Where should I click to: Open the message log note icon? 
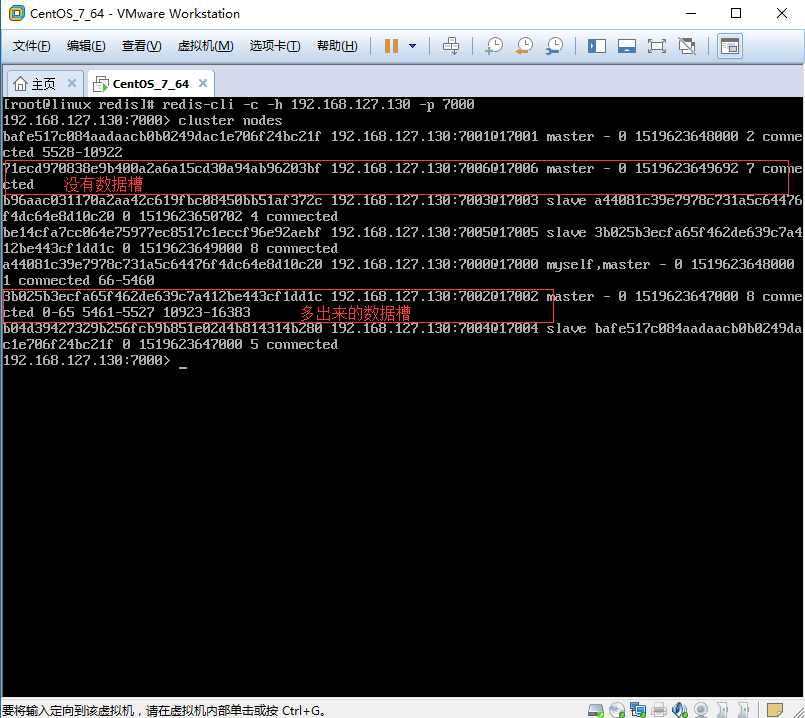point(775,710)
